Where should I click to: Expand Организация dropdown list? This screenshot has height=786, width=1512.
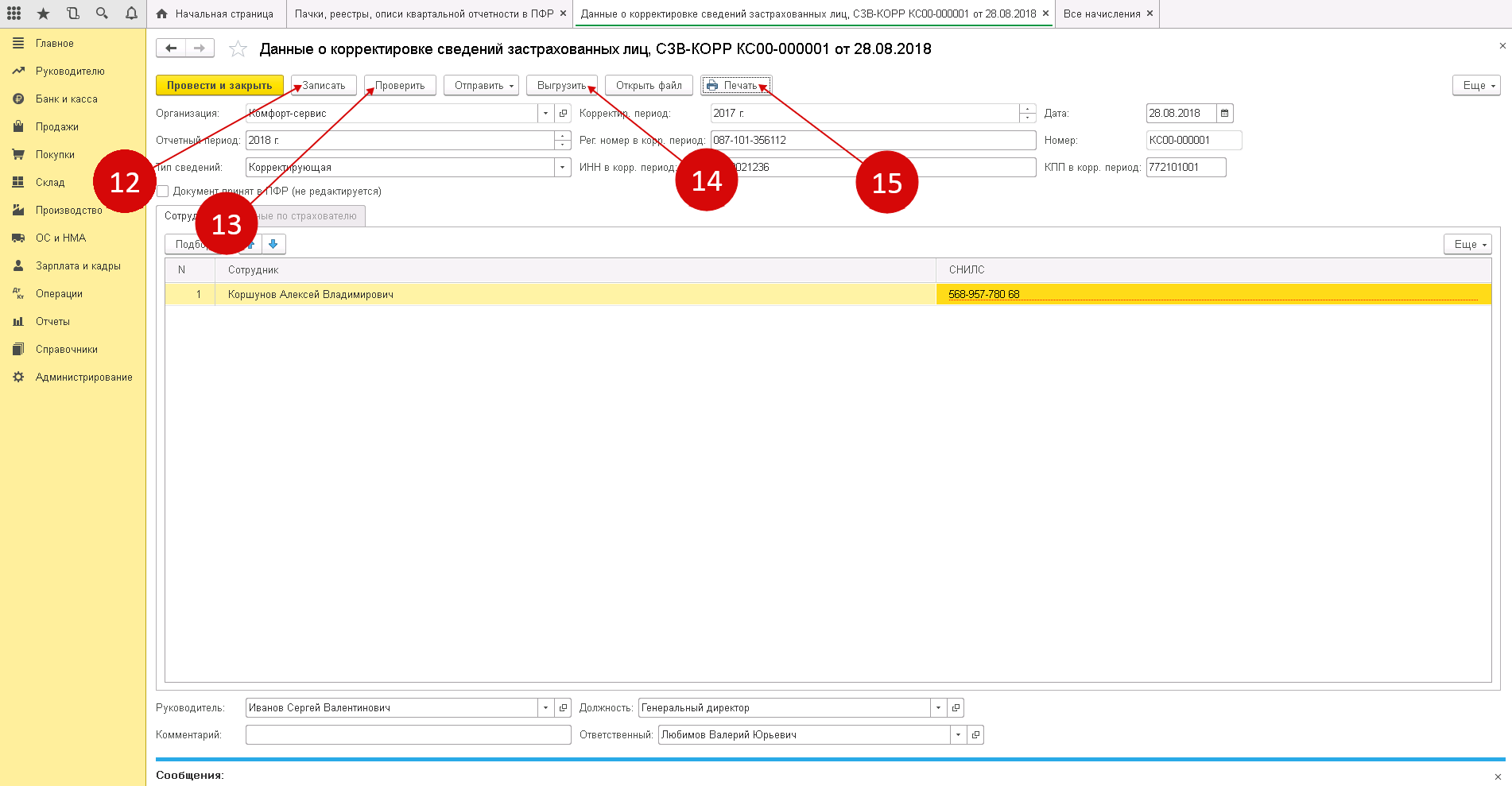point(545,114)
